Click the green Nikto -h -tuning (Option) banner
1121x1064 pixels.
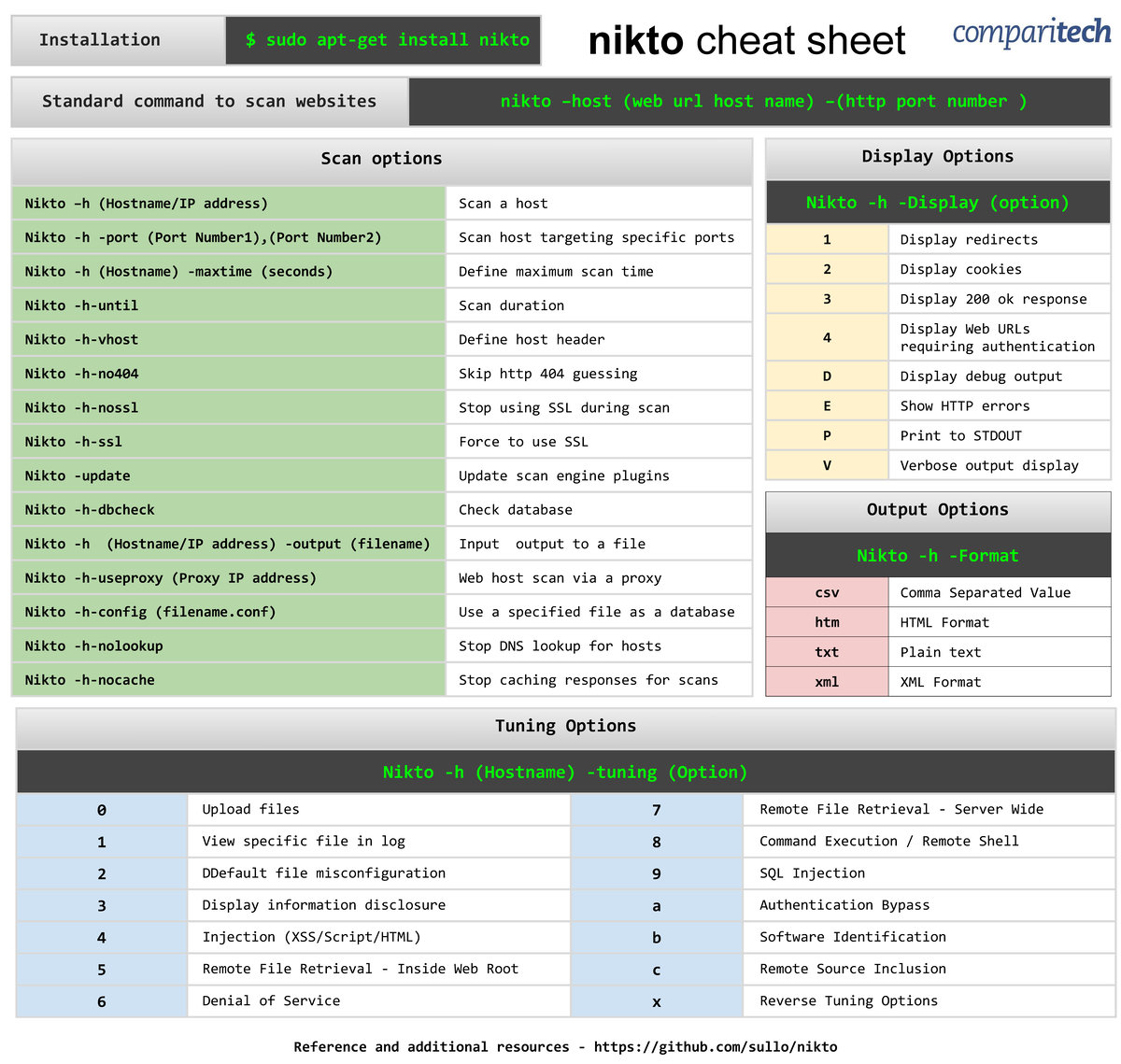tap(564, 772)
